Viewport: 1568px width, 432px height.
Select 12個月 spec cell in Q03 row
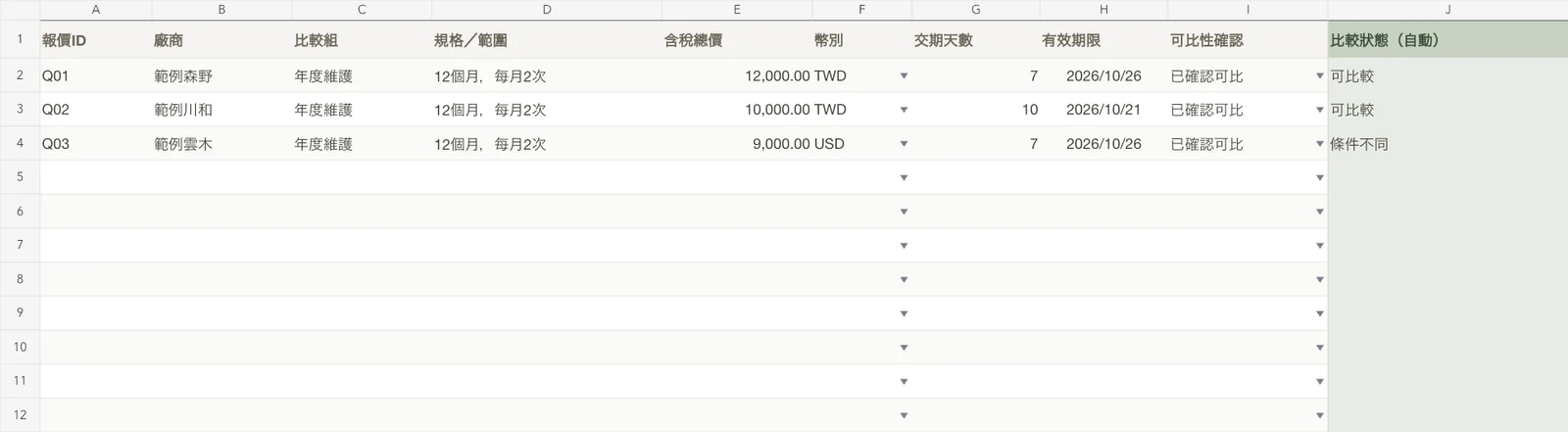(x=547, y=143)
